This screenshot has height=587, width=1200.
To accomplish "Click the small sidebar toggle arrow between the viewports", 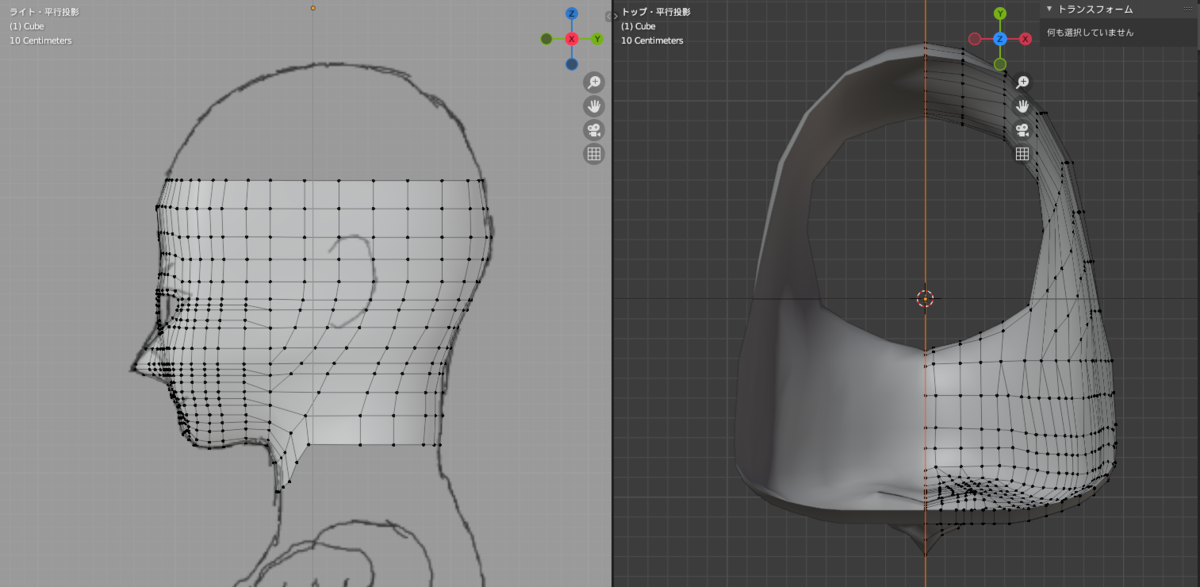I will [611, 16].
